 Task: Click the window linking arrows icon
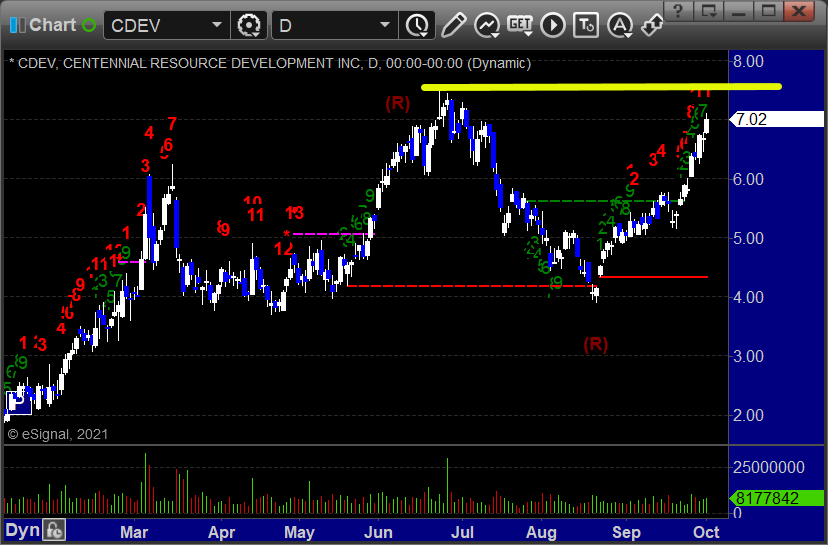[x=652, y=25]
